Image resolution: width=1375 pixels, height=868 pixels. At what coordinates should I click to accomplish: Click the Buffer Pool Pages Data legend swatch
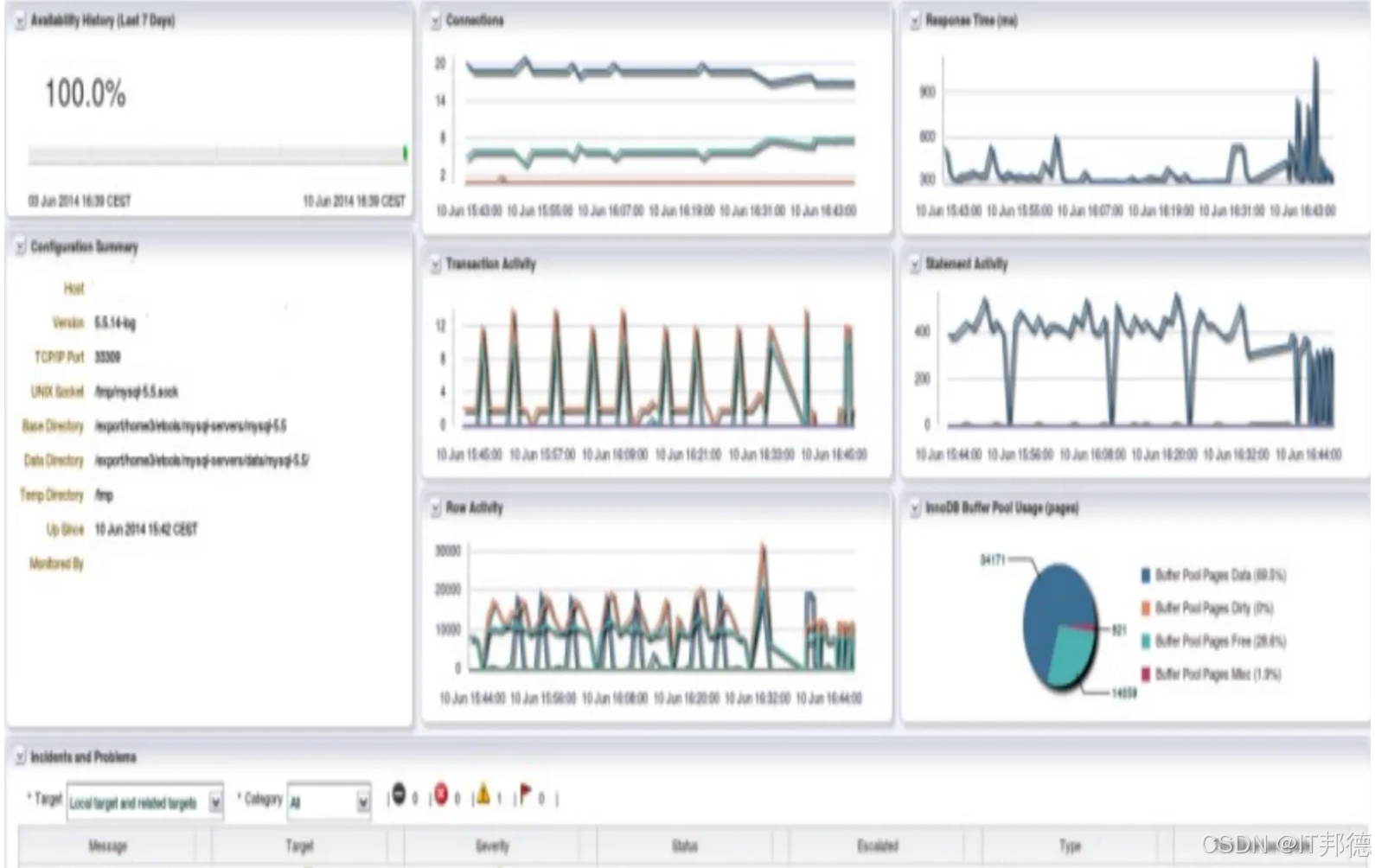[1146, 575]
